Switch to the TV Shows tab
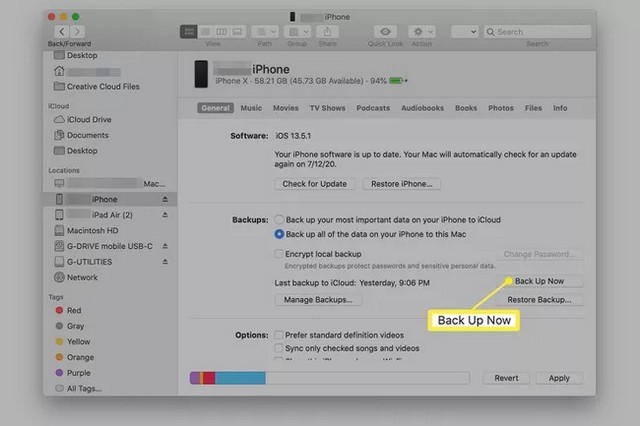This screenshot has height=426, width=640. coord(327,108)
